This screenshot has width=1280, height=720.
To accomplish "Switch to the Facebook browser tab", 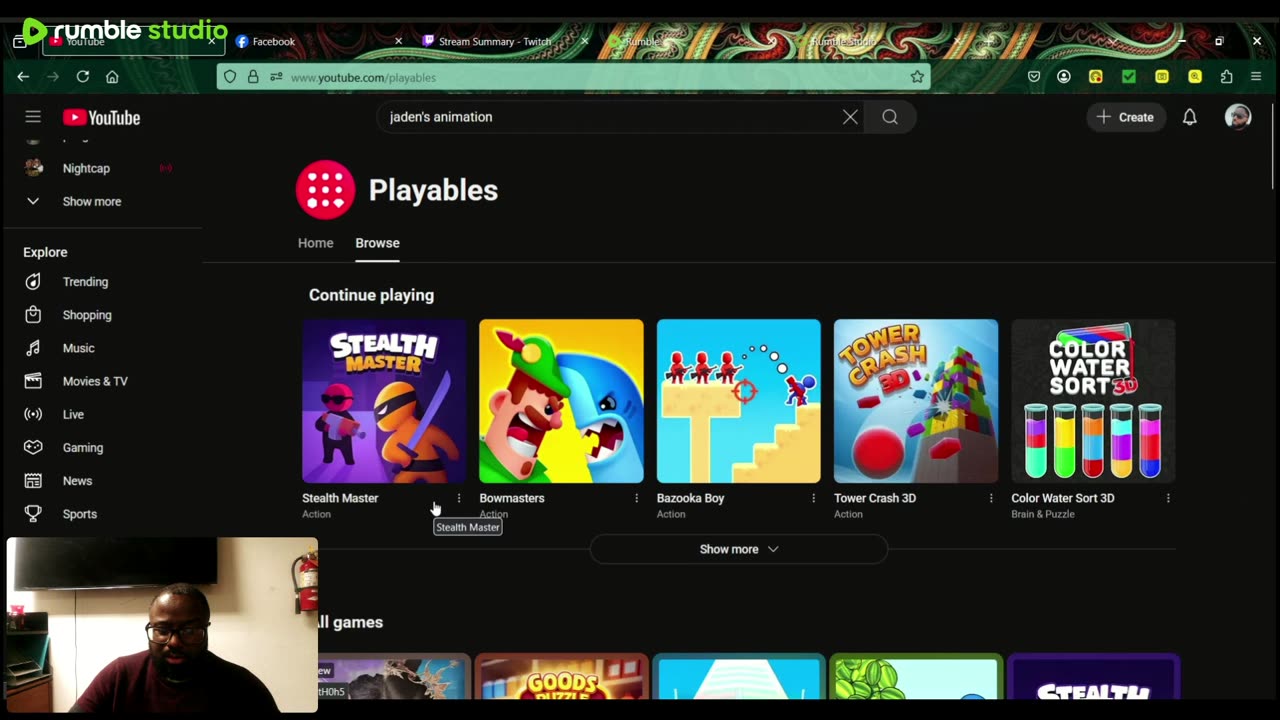I will [x=273, y=42].
